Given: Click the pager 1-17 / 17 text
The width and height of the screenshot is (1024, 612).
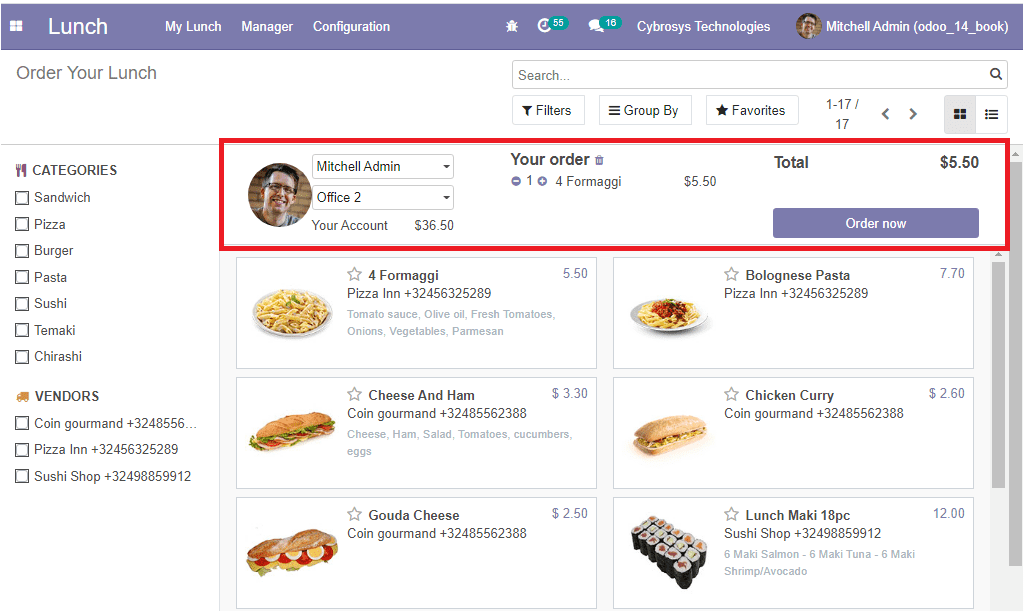Looking at the screenshot, I should coord(842,114).
